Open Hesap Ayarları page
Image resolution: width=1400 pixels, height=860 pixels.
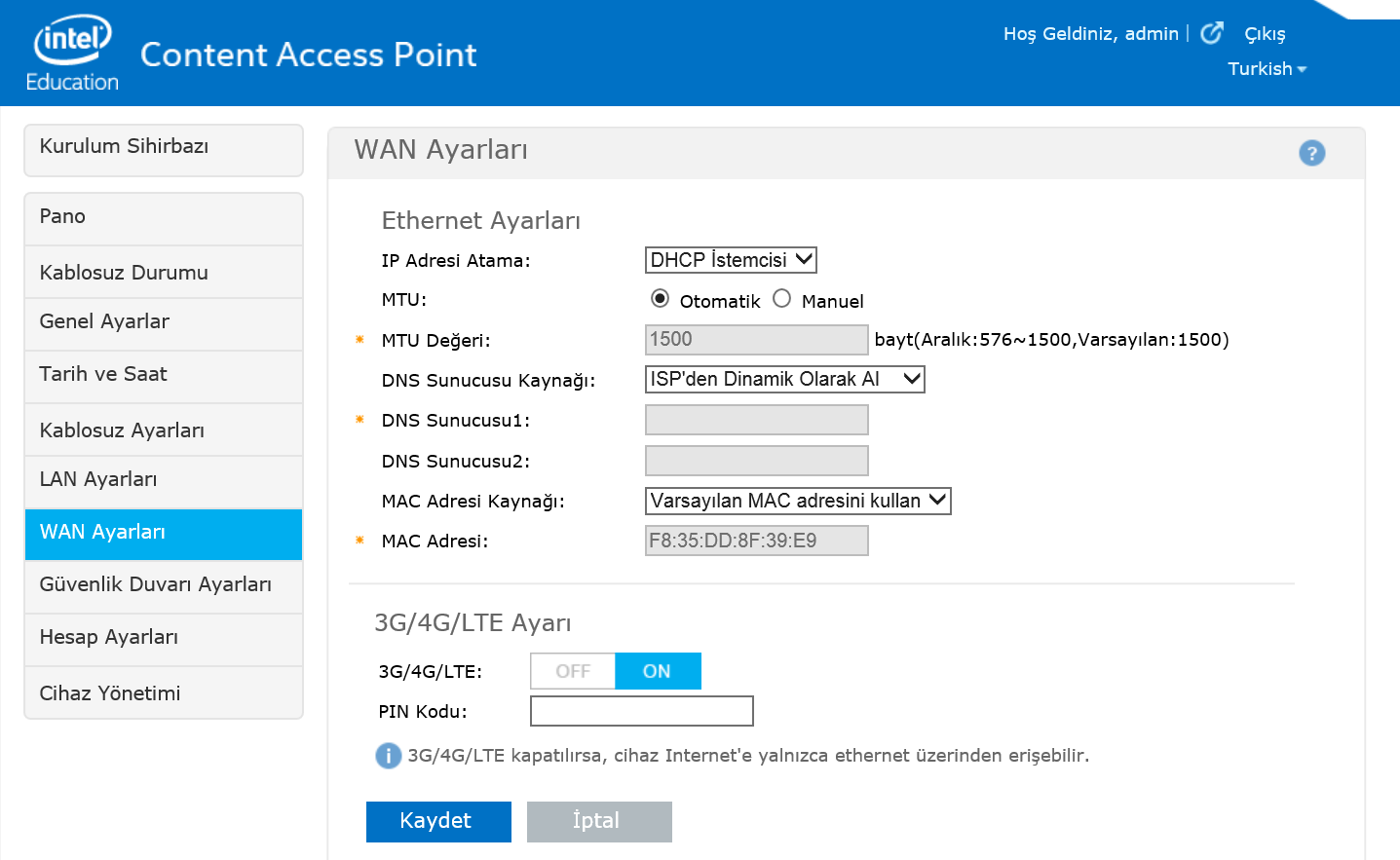point(164,640)
